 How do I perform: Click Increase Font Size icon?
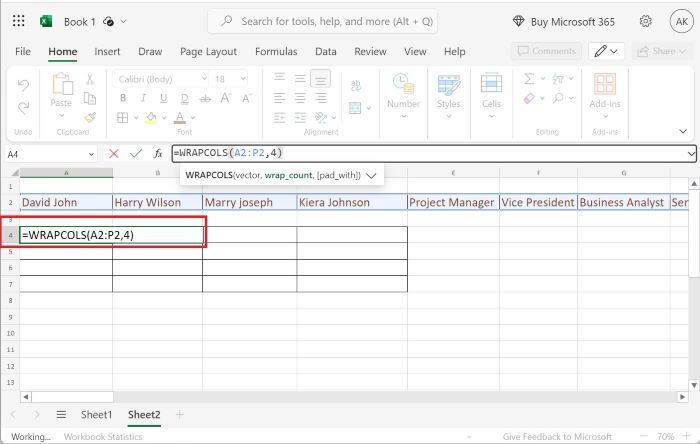pos(226,98)
